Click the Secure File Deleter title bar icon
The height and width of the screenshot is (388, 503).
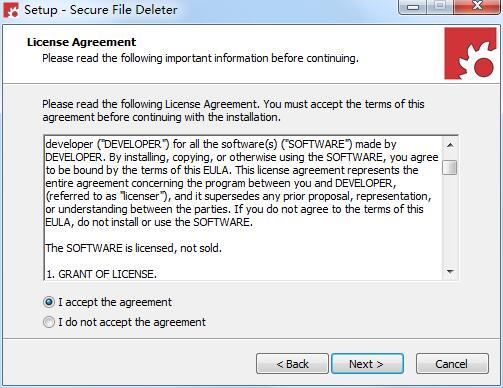11,9
